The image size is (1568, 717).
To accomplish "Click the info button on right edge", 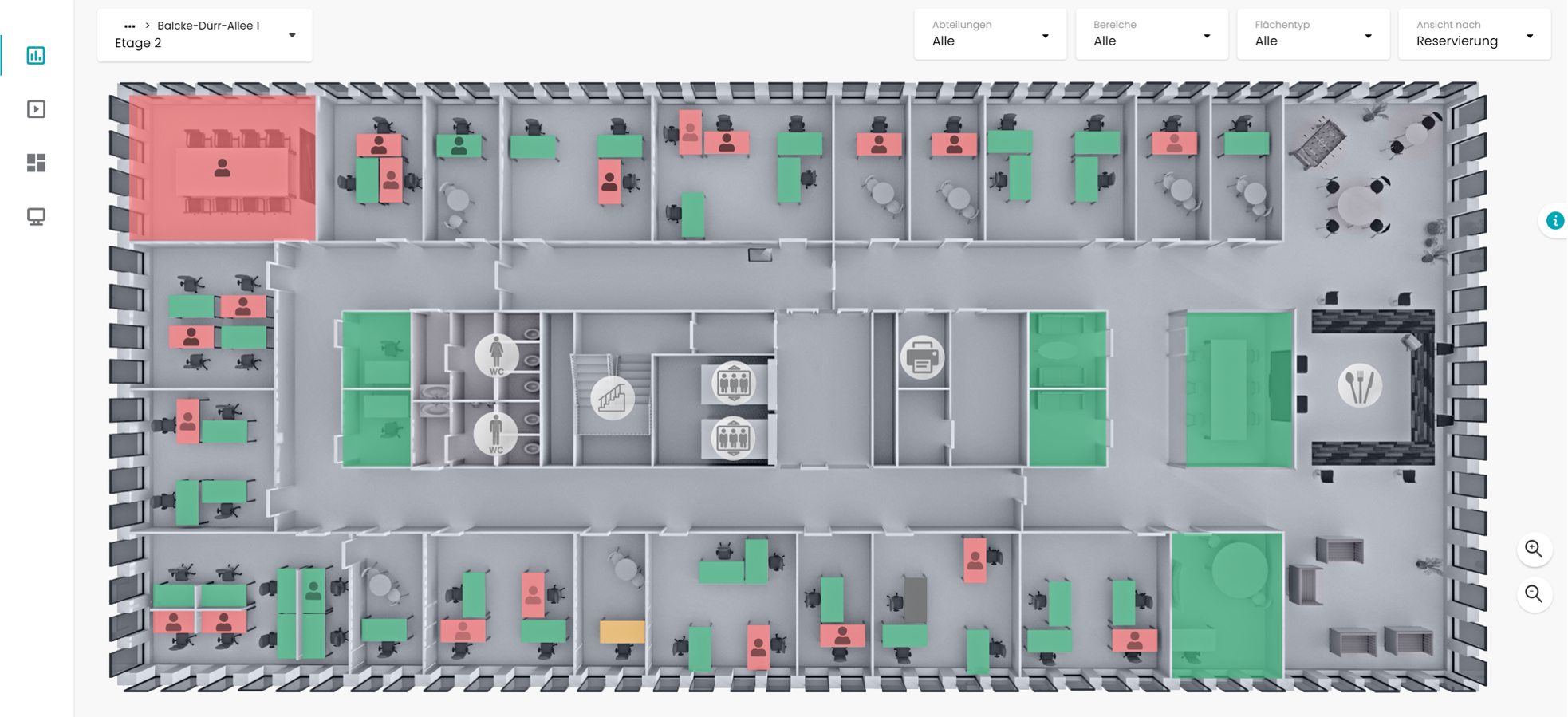I will point(1554,221).
